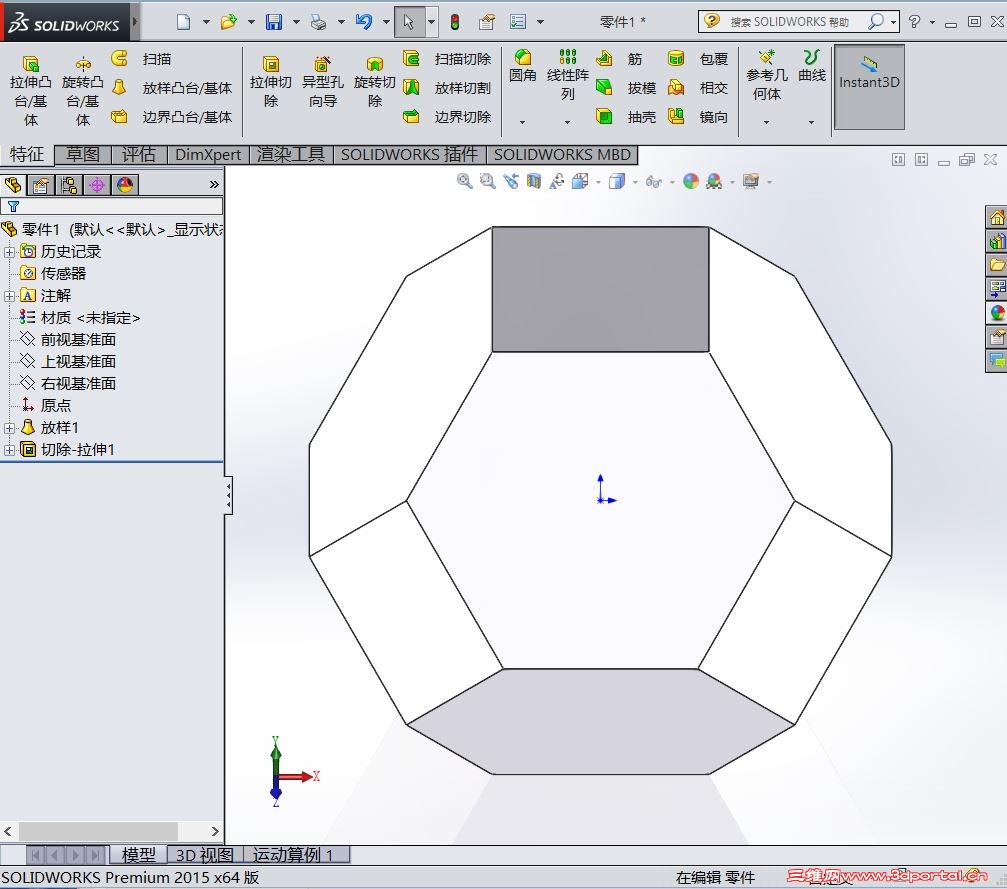The height and width of the screenshot is (889, 1007).
Task: Select the Extruded Boss/Base (拉伸凸台/基体) tool
Action: tap(30, 90)
